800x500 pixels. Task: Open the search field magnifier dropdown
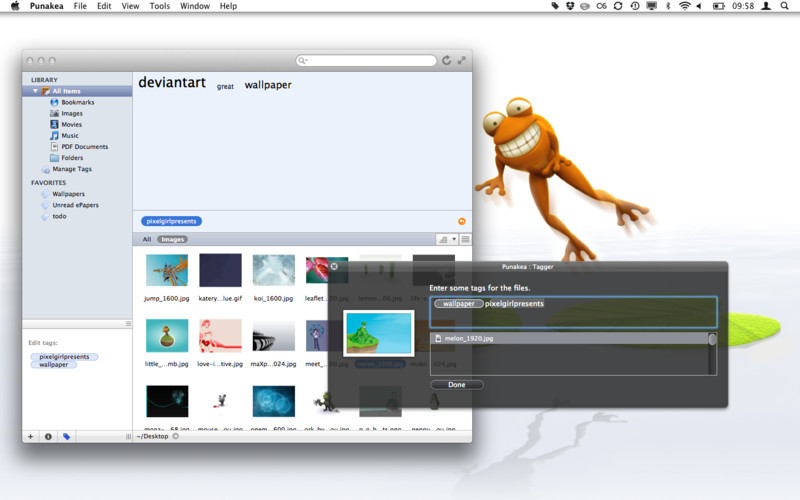(303, 61)
